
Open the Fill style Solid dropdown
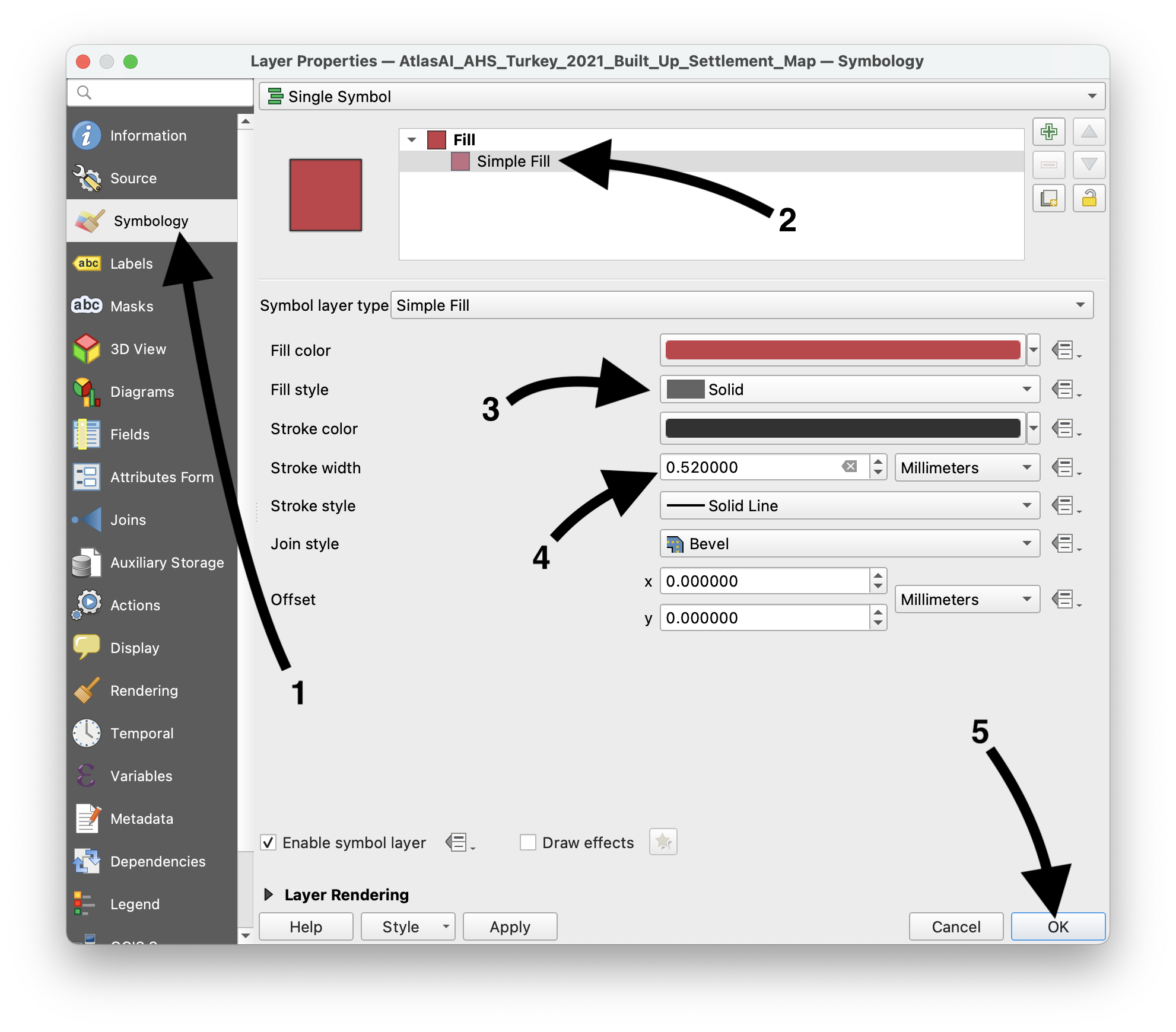[x=850, y=390]
